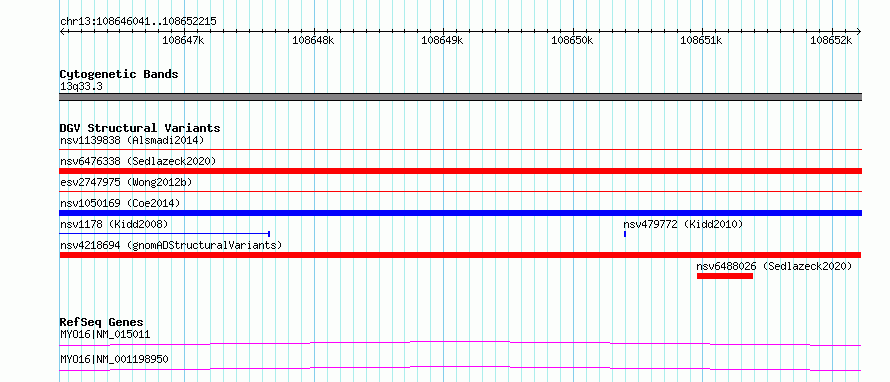Viewport: 890px width, 382px height.
Task: Click the magenta MYO16 NM_001198950 transcript line
Action: tap(460, 368)
